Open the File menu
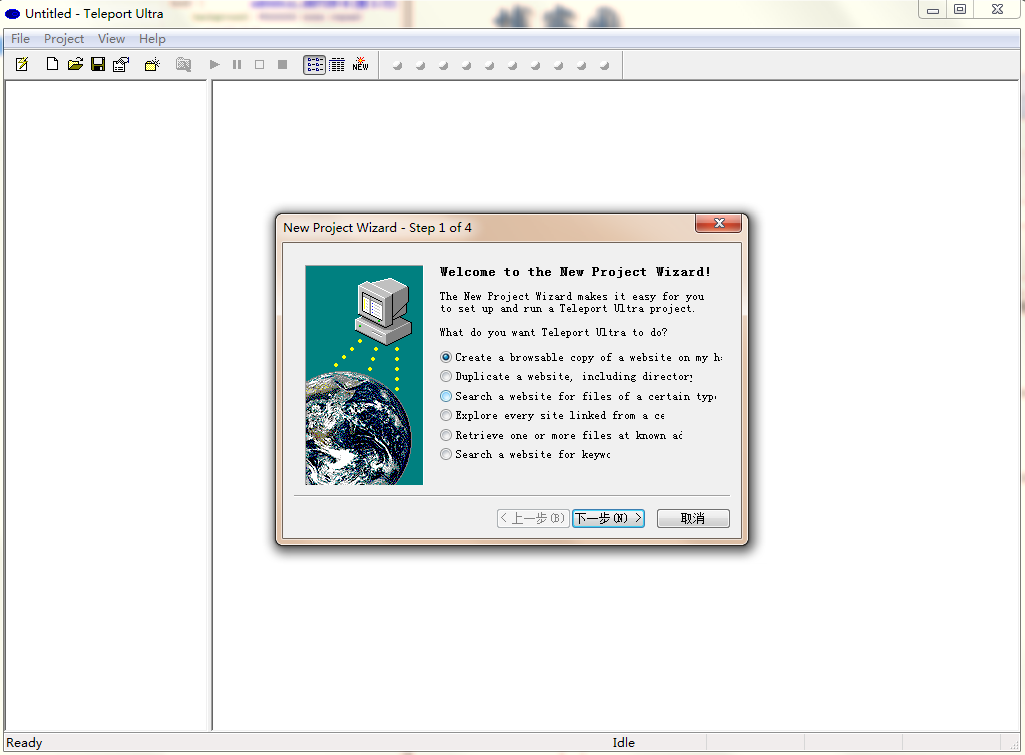 [x=20, y=39]
